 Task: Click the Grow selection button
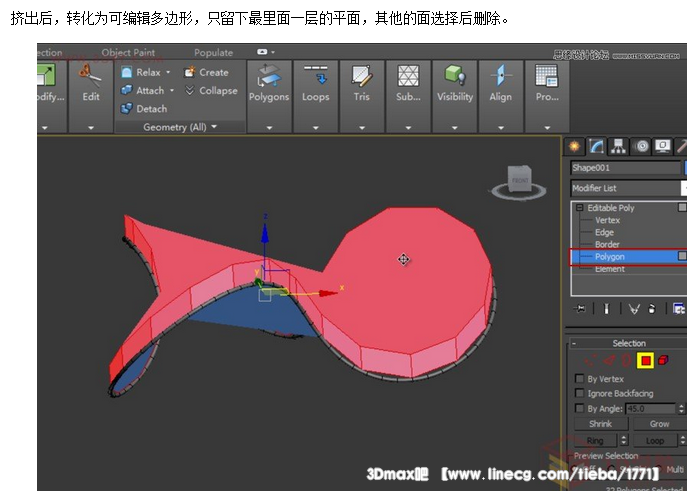point(659,424)
